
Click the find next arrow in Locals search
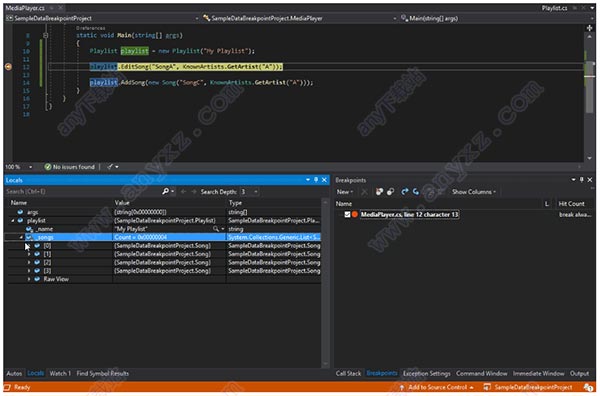coord(194,192)
